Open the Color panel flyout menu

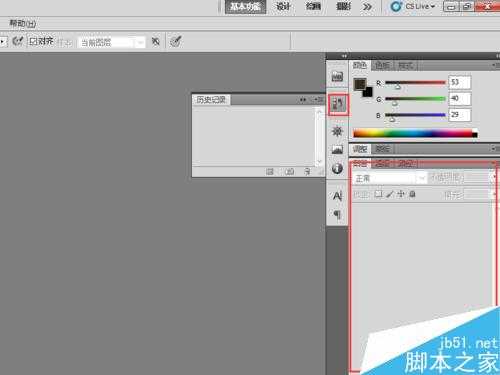tap(495, 65)
